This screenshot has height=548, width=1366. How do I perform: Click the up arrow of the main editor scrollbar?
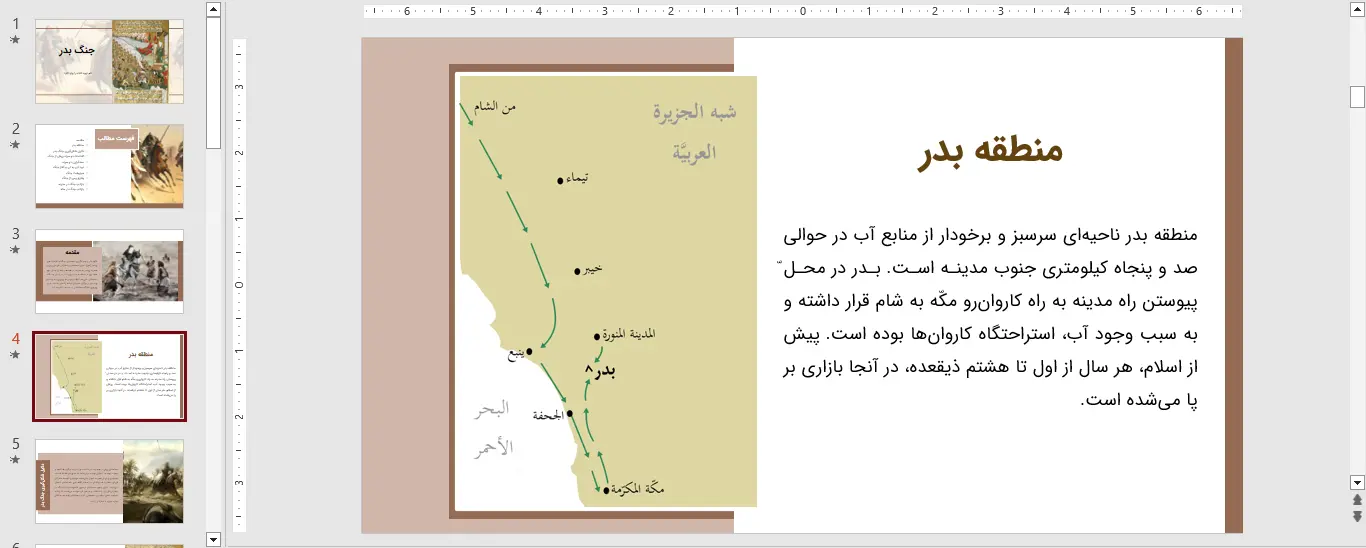click(1357, 9)
